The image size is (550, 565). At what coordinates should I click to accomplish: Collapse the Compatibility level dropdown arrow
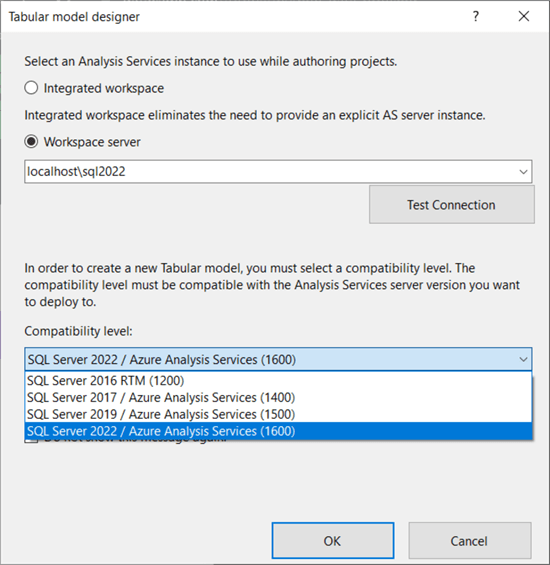pos(523,359)
